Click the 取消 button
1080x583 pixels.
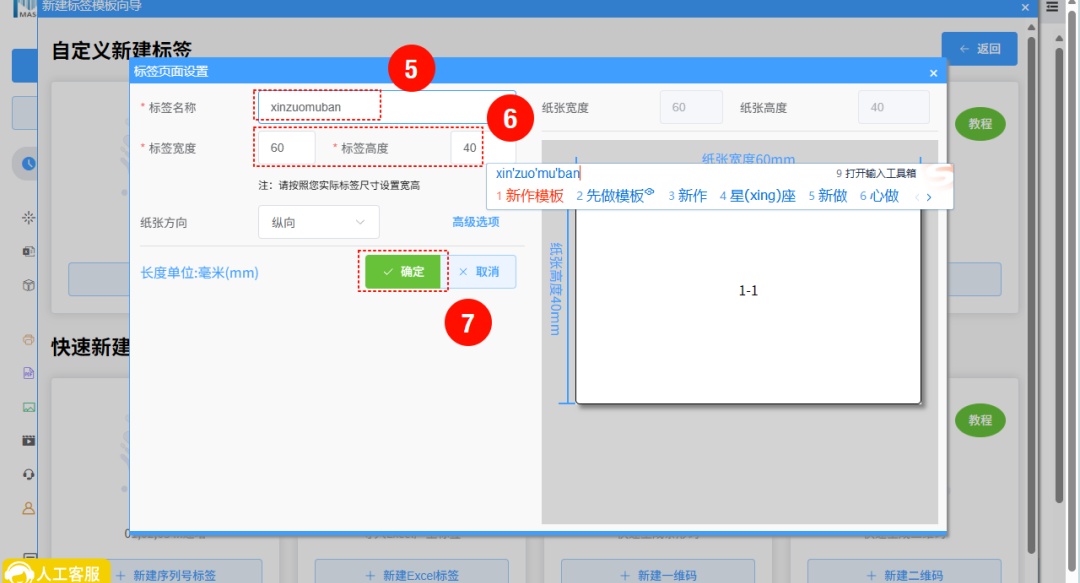coord(479,272)
